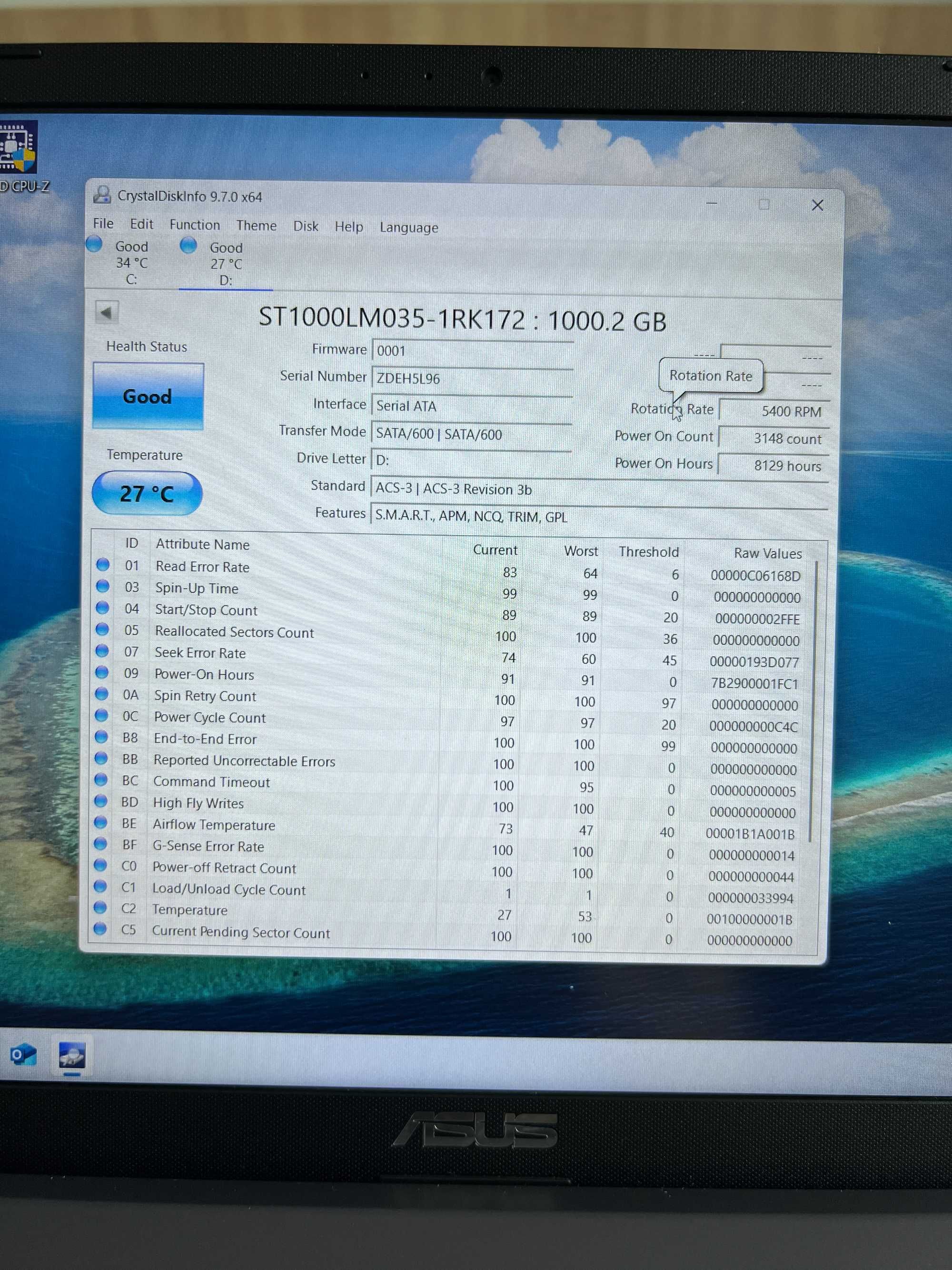The image size is (952, 1270).
Task: Click the status dot for High Fly Writes
Action: click(x=101, y=800)
